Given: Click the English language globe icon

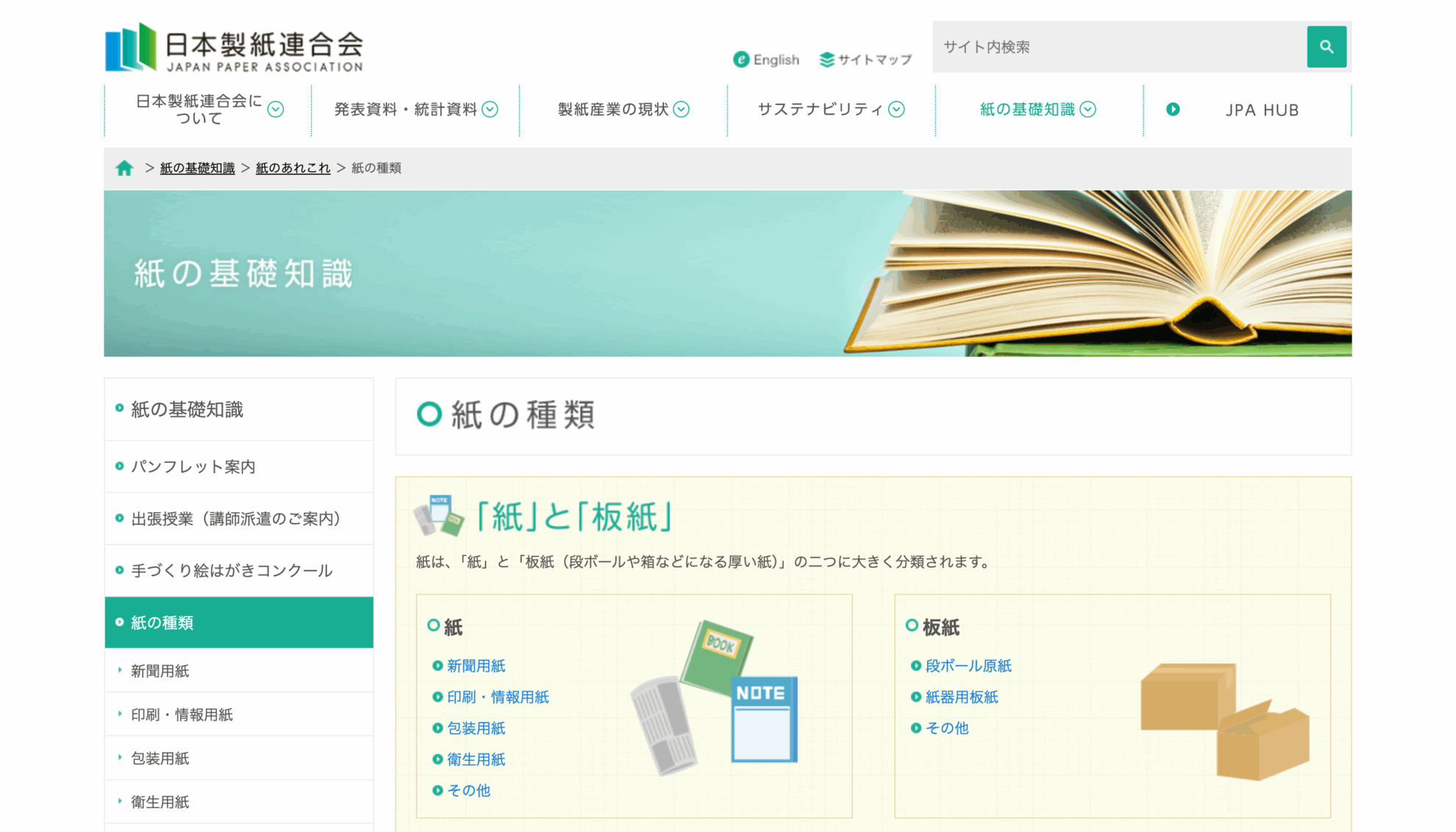Looking at the screenshot, I should pyautogui.click(x=741, y=60).
